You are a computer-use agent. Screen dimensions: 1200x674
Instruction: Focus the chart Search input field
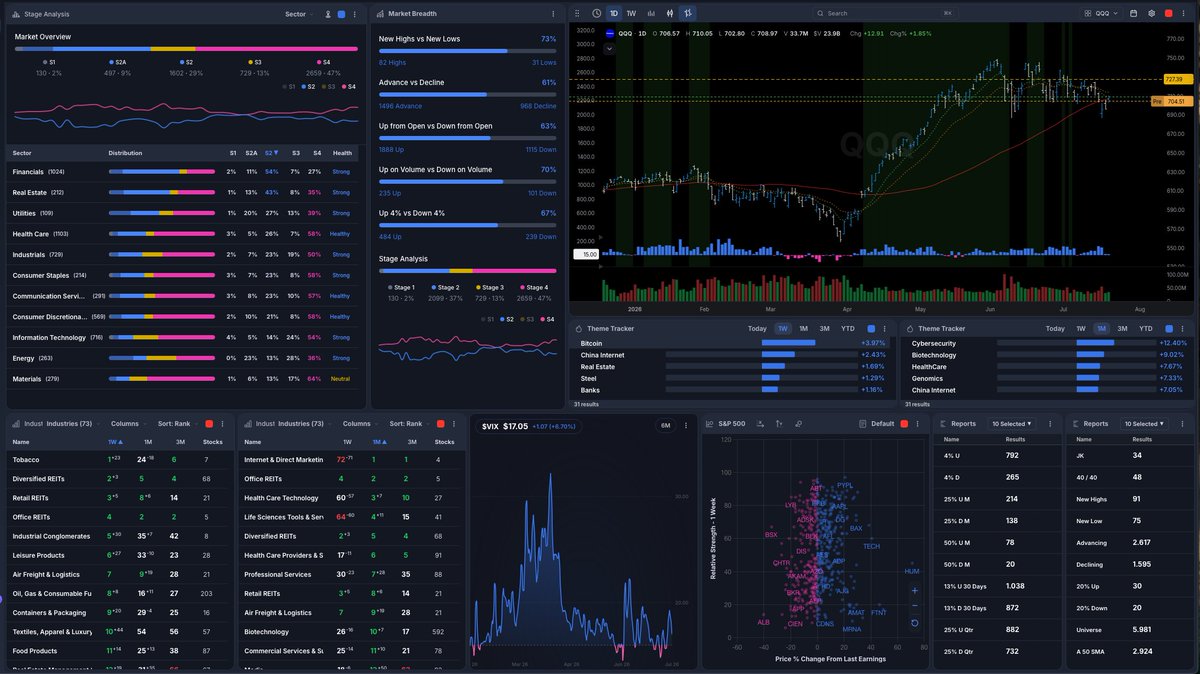click(x=885, y=13)
